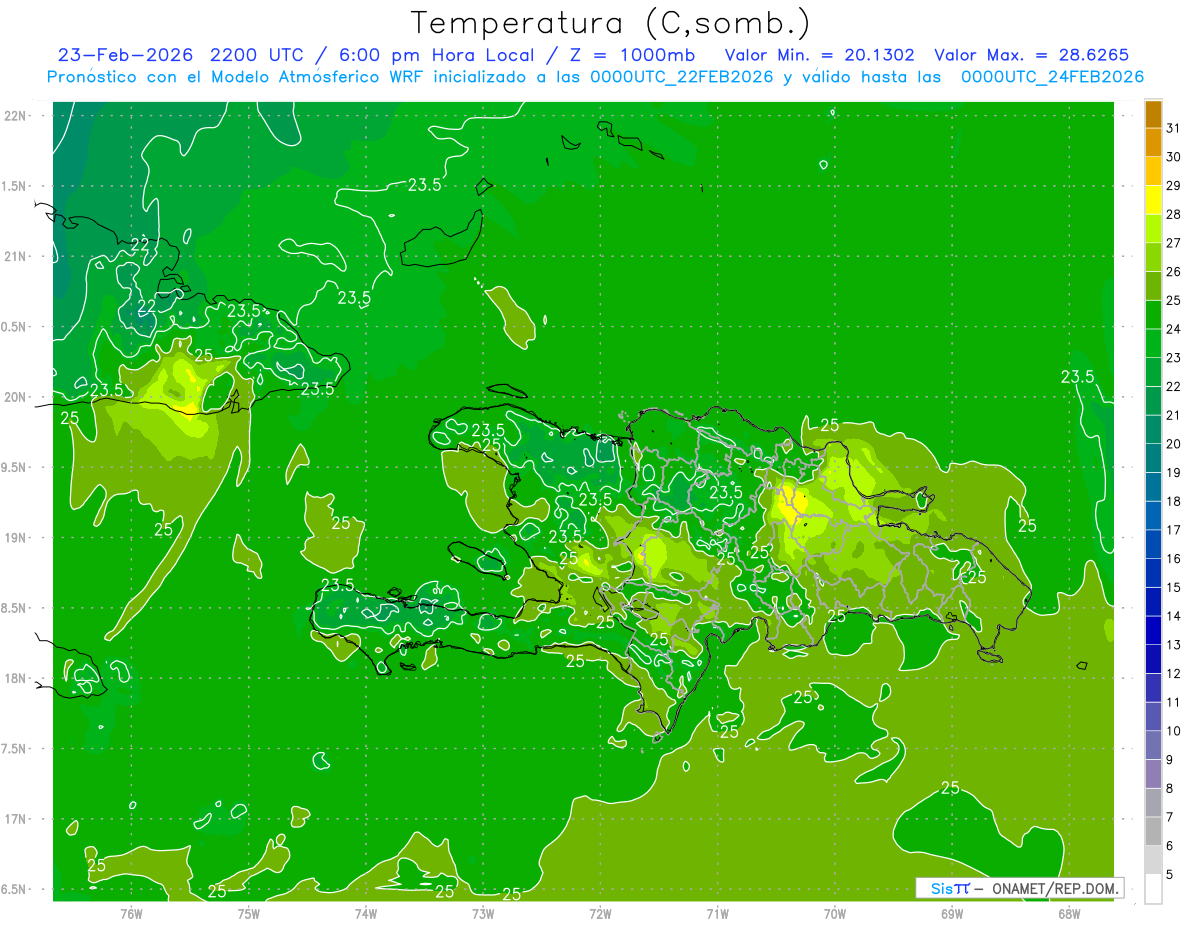Click the legend value 28
This screenshot has height=927, width=1200.
point(1173,214)
